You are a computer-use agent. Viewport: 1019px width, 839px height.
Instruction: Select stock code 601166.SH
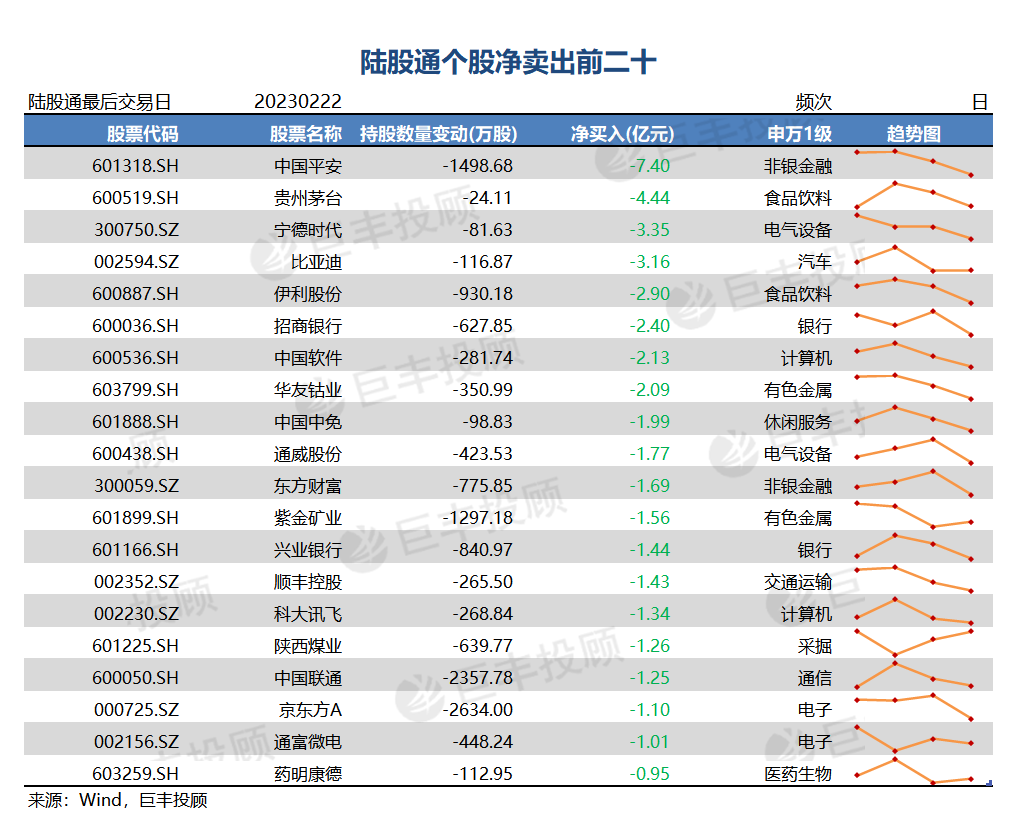point(135,550)
